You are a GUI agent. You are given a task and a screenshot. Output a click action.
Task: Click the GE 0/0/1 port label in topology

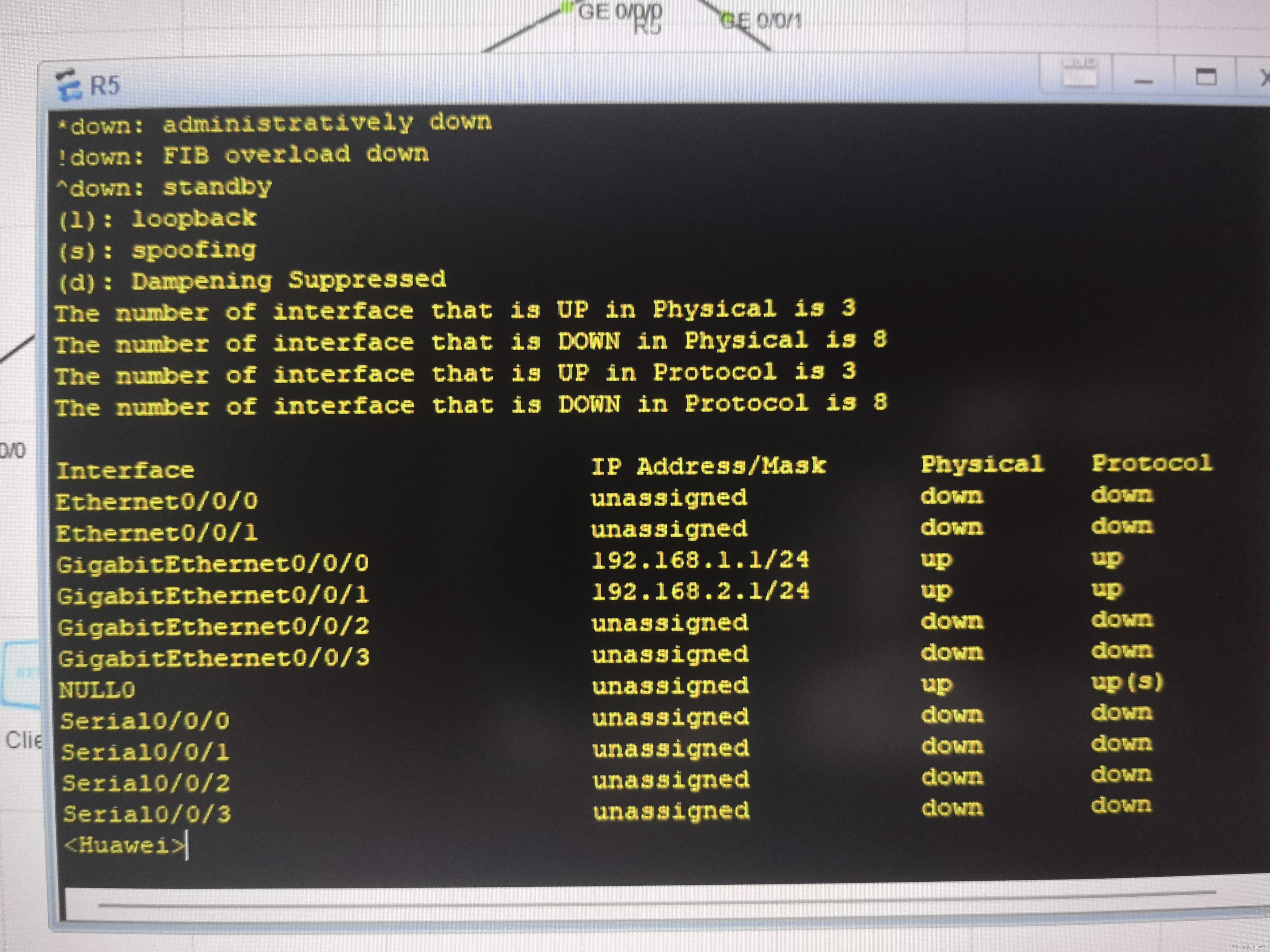tap(761, 22)
